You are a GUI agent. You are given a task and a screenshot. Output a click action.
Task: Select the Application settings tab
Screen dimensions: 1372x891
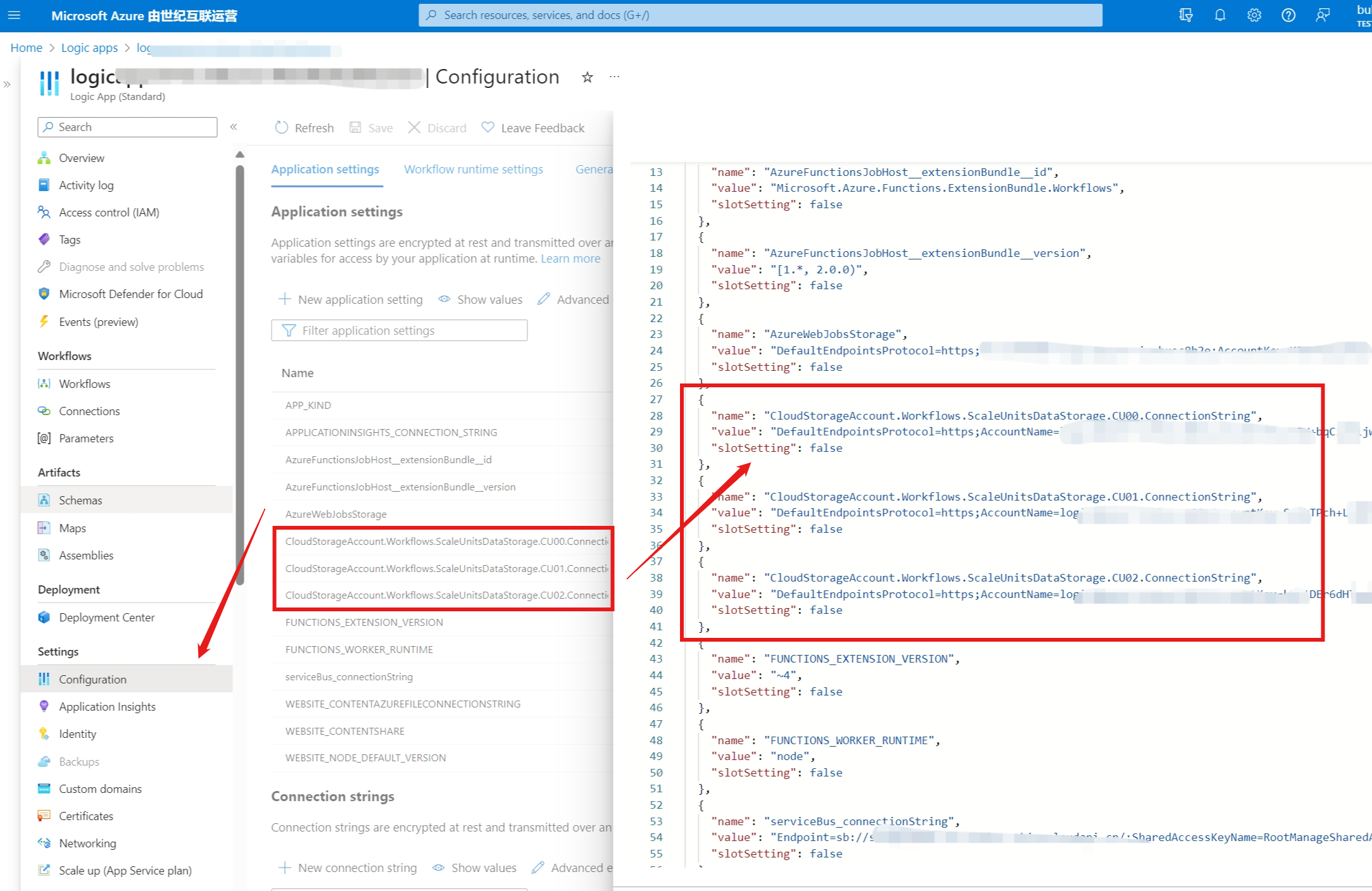(325, 169)
